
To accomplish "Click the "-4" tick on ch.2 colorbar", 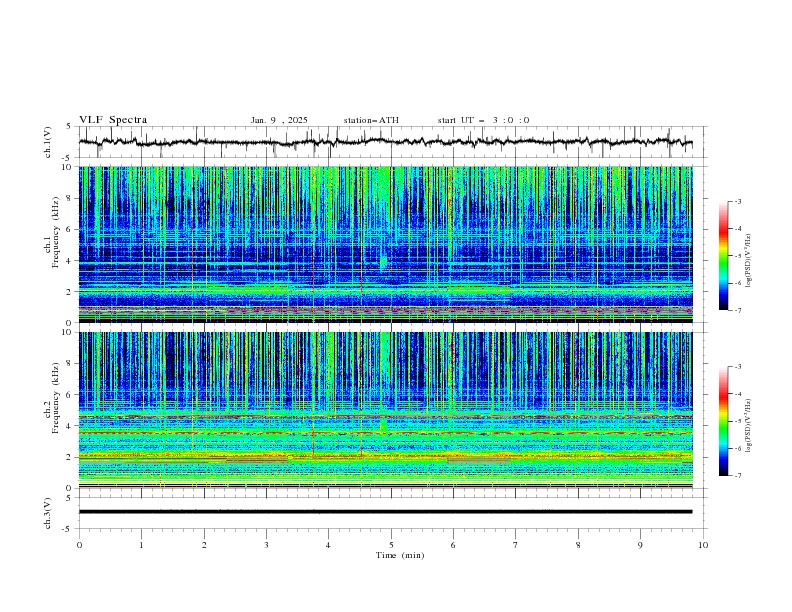I will pos(738,394).
